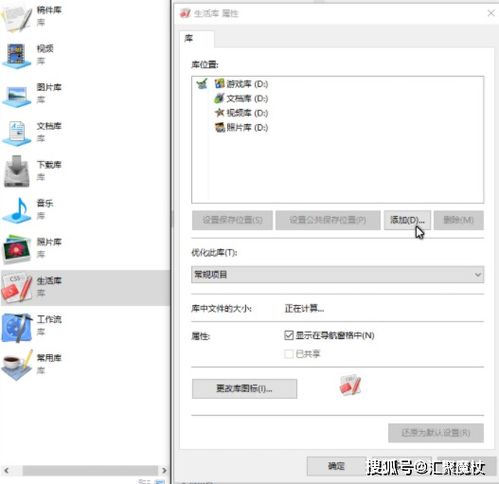This screenshot has width=499, height=484.
Task: Click the 添加(D)... button
Action: (x=407, y=220)
